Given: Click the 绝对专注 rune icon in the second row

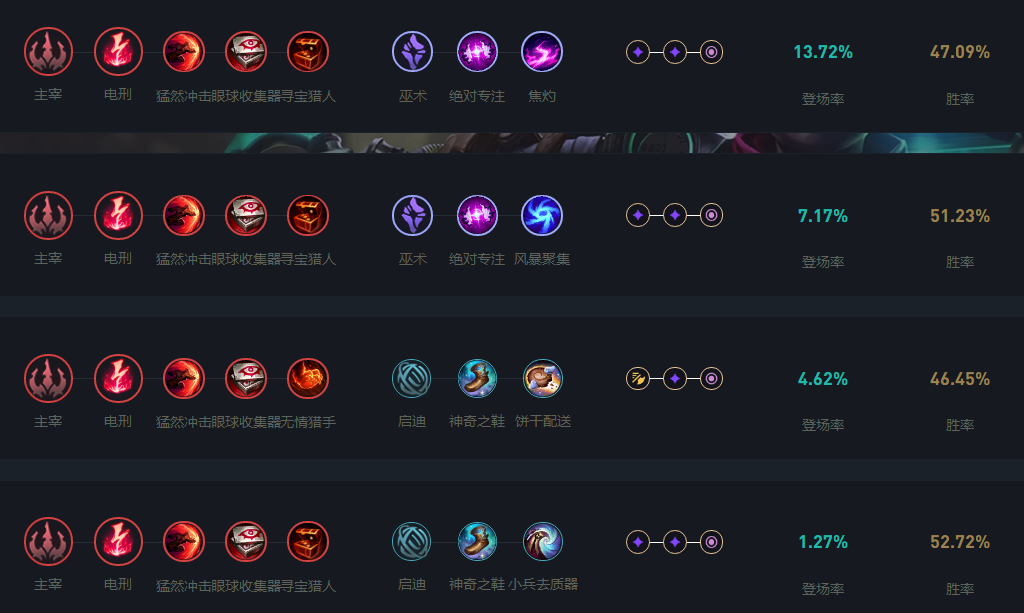Looking at the screenshot, I should point(477,214).
